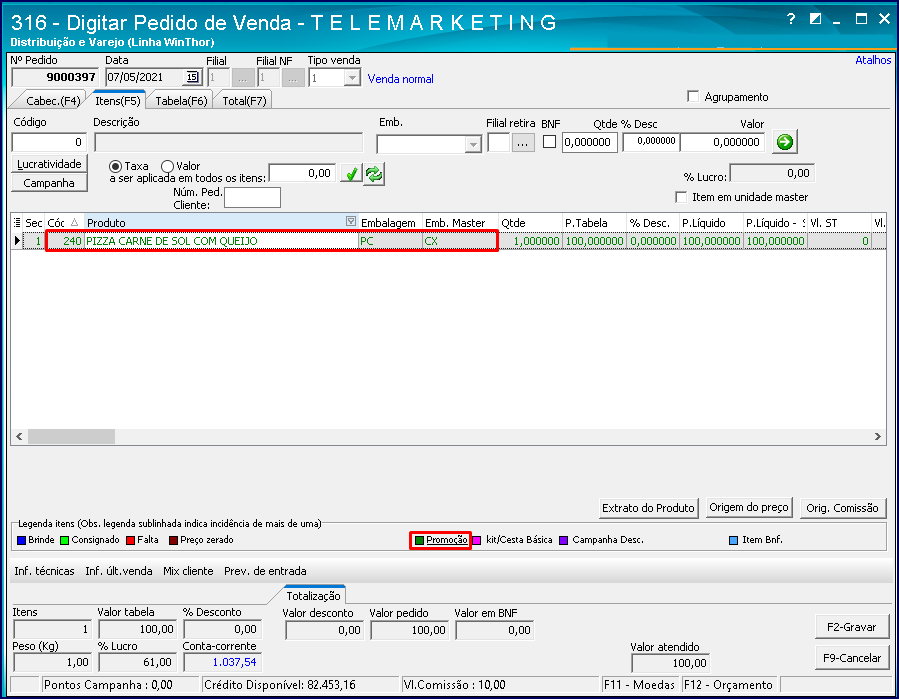Click the Embalagem column header

[390, 222]
